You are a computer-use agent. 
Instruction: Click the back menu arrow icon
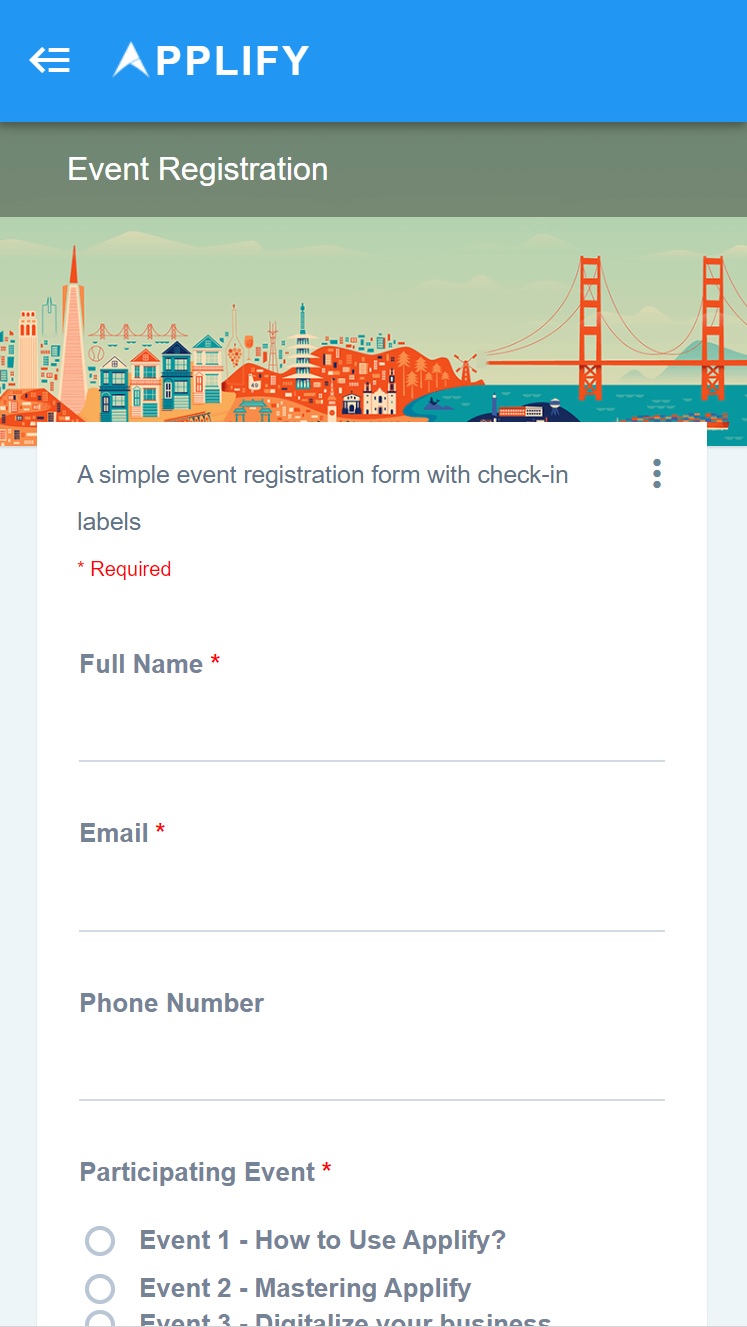(x=49, y=61)
